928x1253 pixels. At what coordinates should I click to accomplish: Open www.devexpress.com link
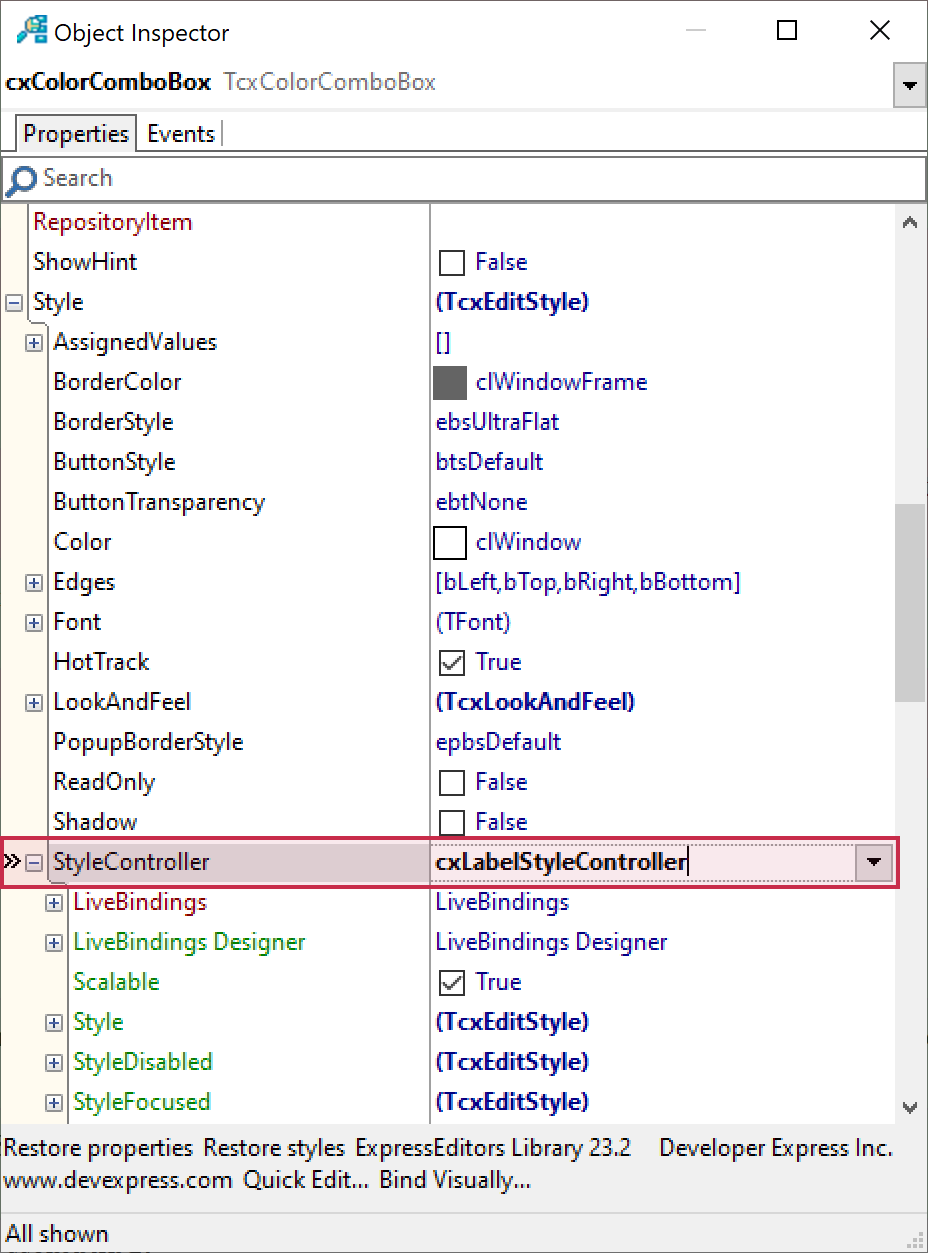pos(118,1180)
